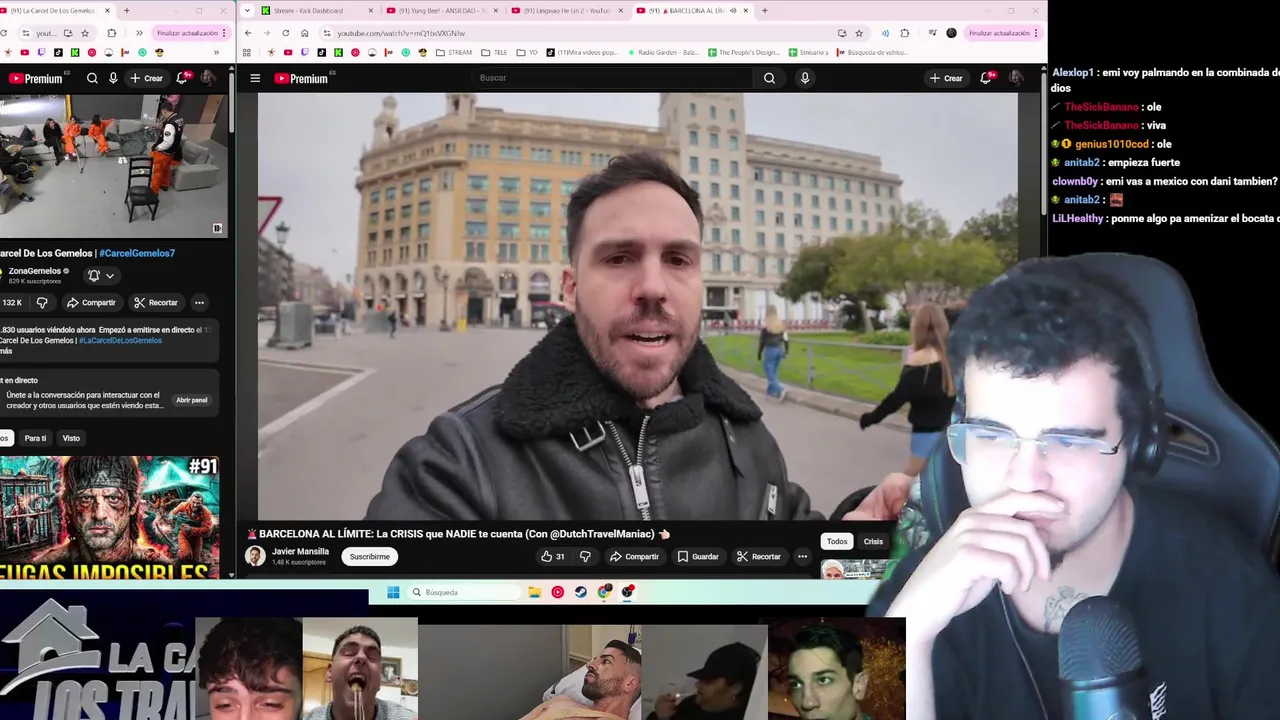This screenshot has height=720, width=1280.
Task: Open new tab in right browser window
Action: (765, 10)
